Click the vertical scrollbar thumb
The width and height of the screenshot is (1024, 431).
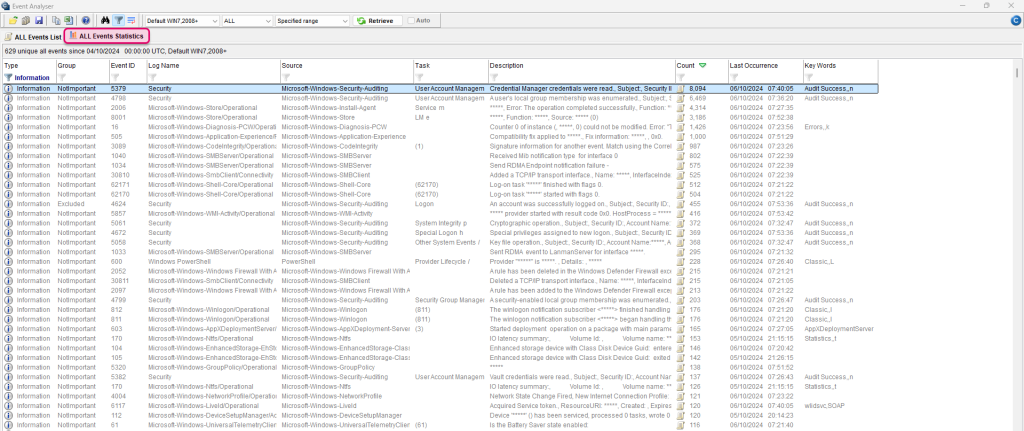tap(1017, 72)
